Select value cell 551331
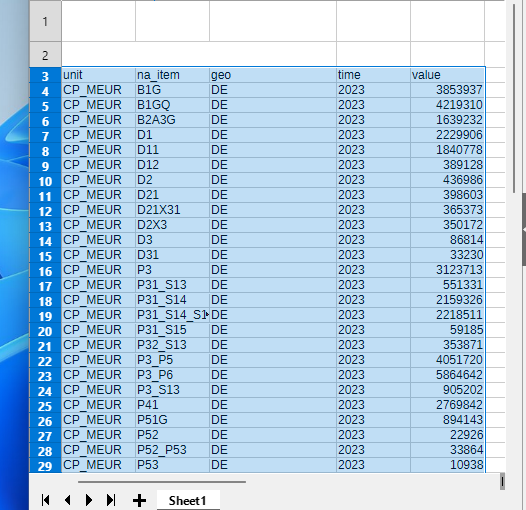This screenshot has height=510, width=526. (x=448, y=285)
